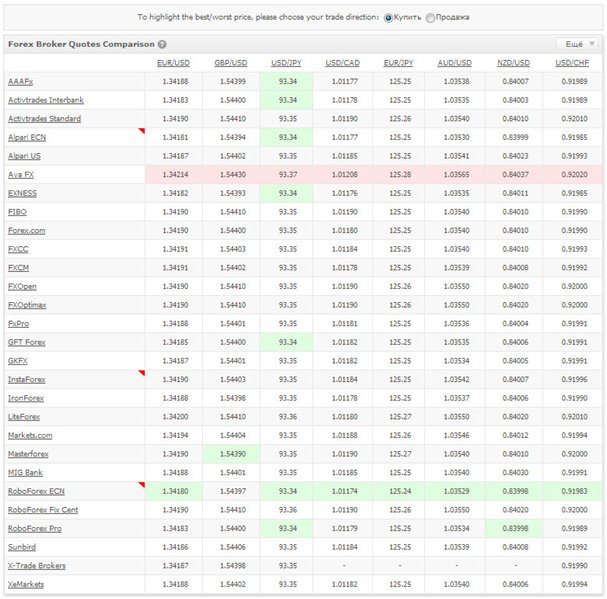Viewport: 607px width, 599px height.
Task: Sort by the AUD/USD column header
Action: 454,63
